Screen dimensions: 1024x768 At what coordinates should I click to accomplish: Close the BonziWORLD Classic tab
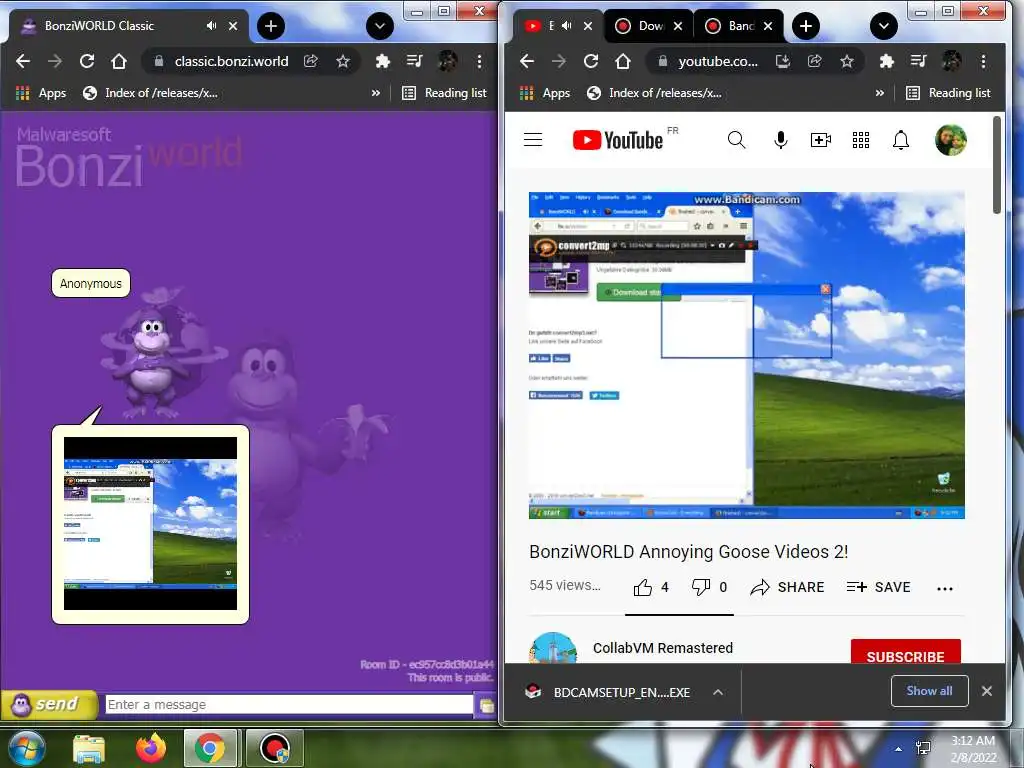(x=233, y=26)
